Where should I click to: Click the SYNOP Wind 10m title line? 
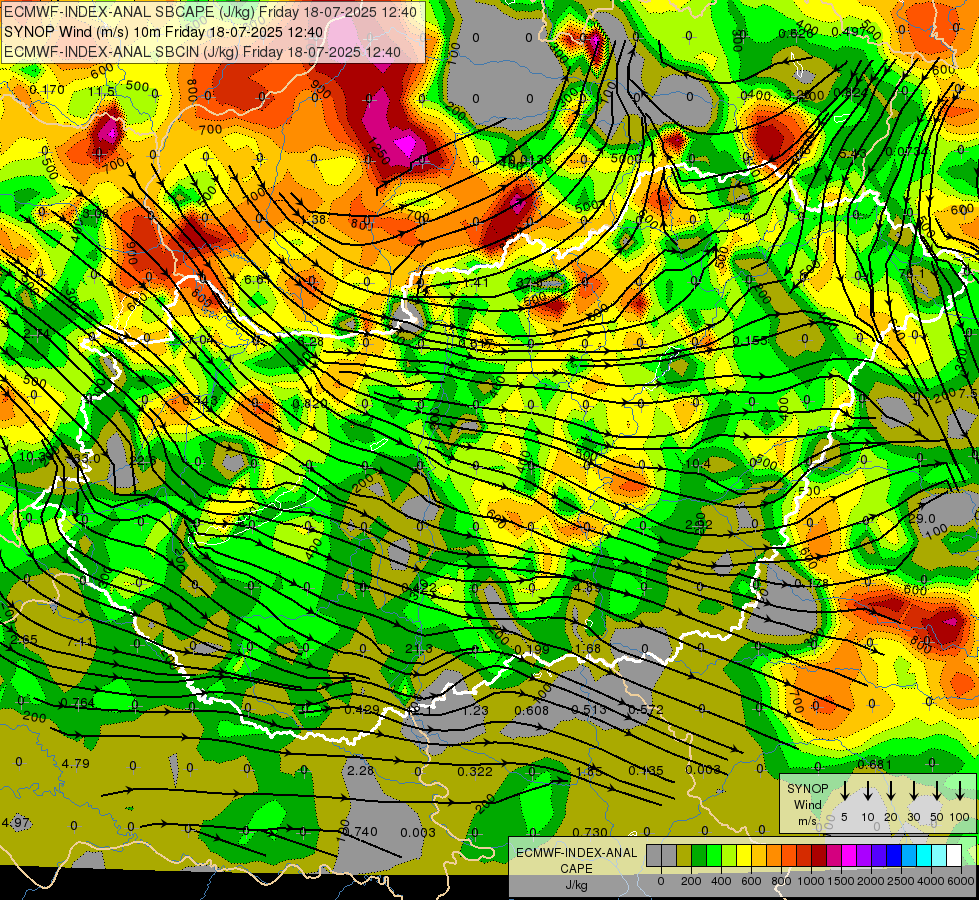[x=164, y=32]
